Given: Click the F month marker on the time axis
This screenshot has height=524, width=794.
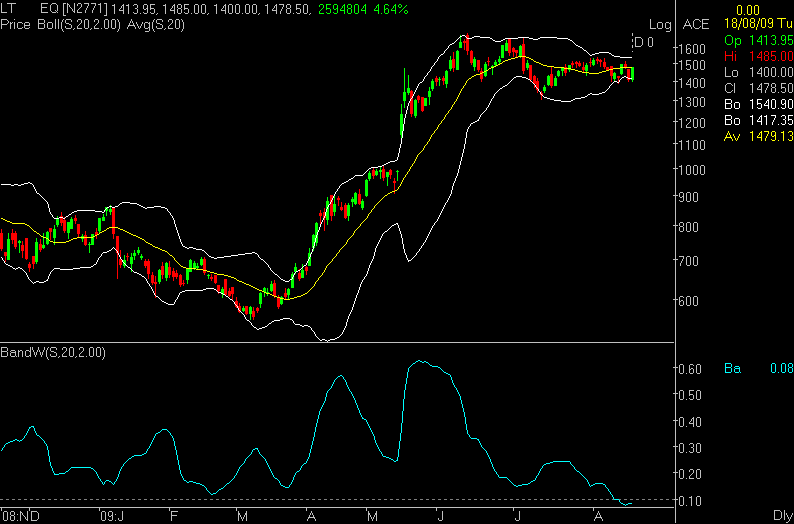Looking at the screenshot, I should coord(174,516).
